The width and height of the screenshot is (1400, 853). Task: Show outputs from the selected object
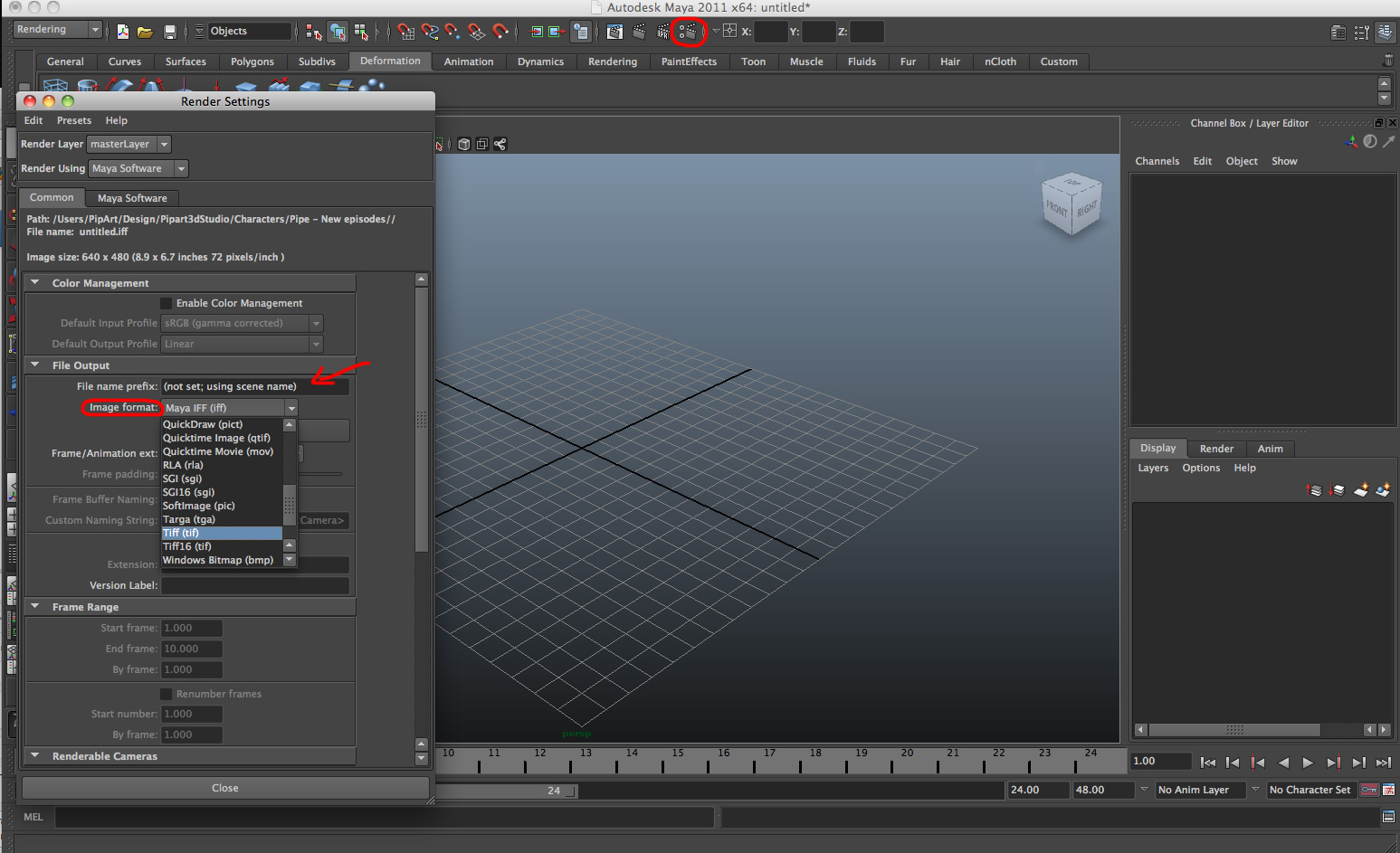(557, 33)
